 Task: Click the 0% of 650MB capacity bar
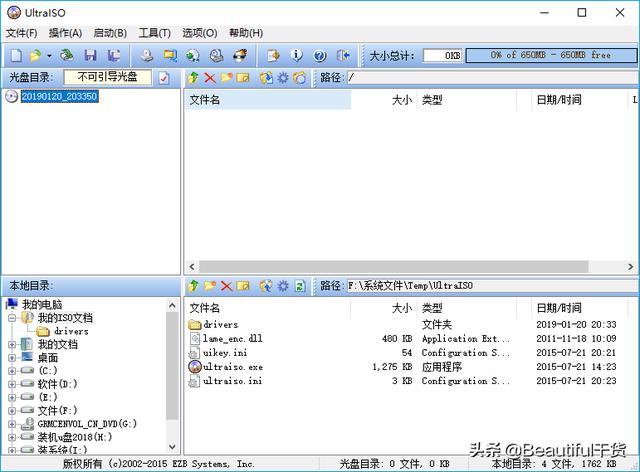pyautogui.click(x=551, y=55)
